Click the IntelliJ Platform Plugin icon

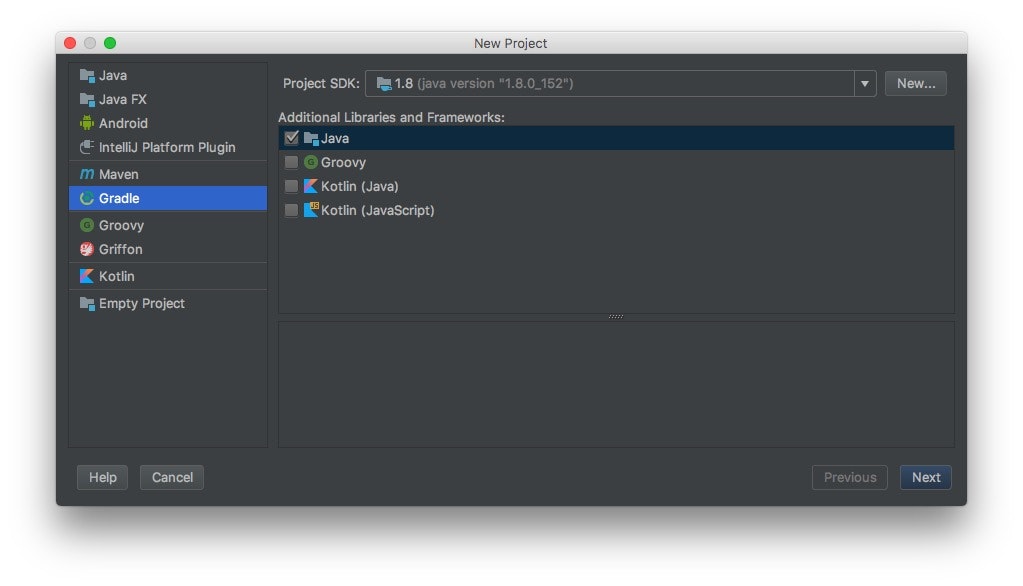[87, 147]
